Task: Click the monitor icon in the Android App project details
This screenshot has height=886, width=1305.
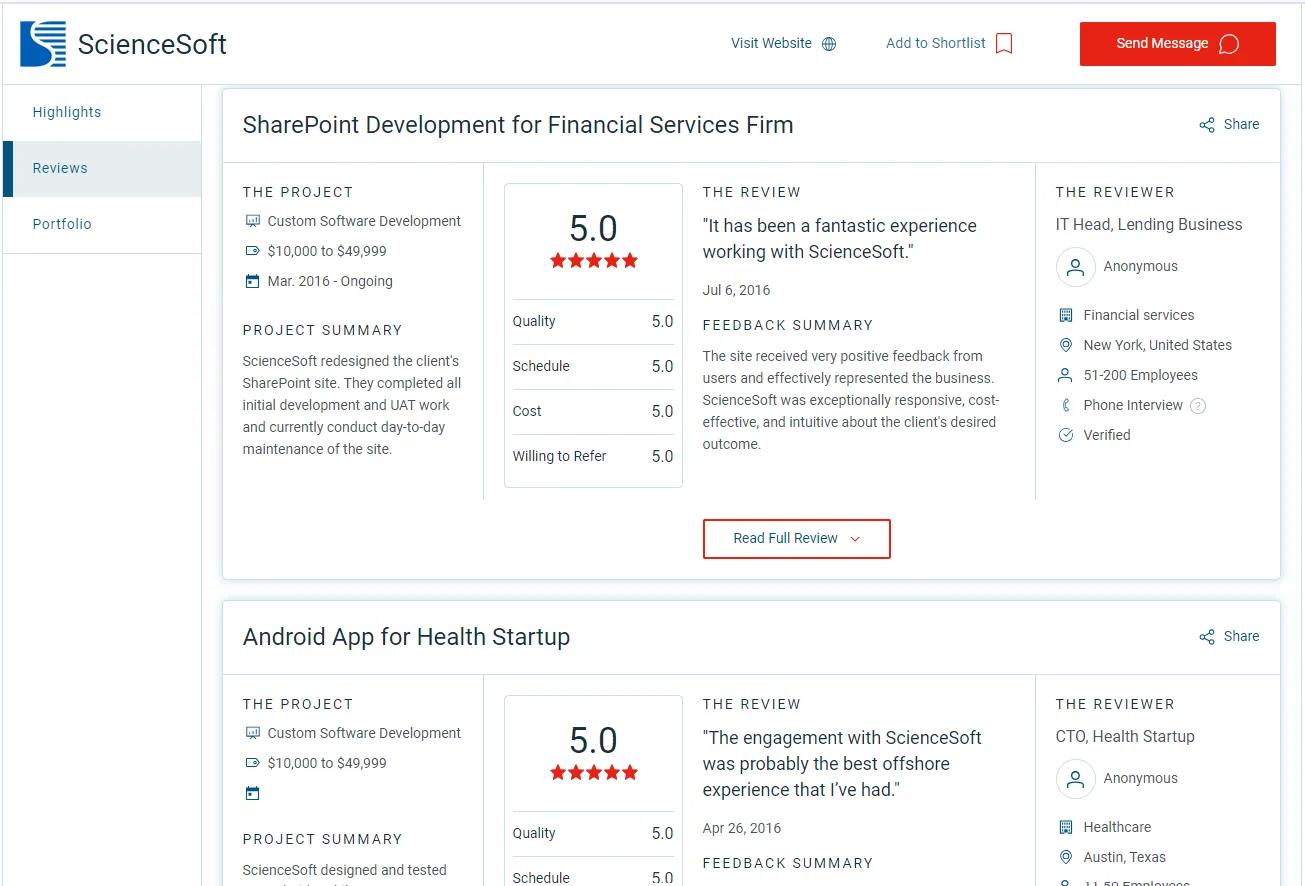Action: 252,733
